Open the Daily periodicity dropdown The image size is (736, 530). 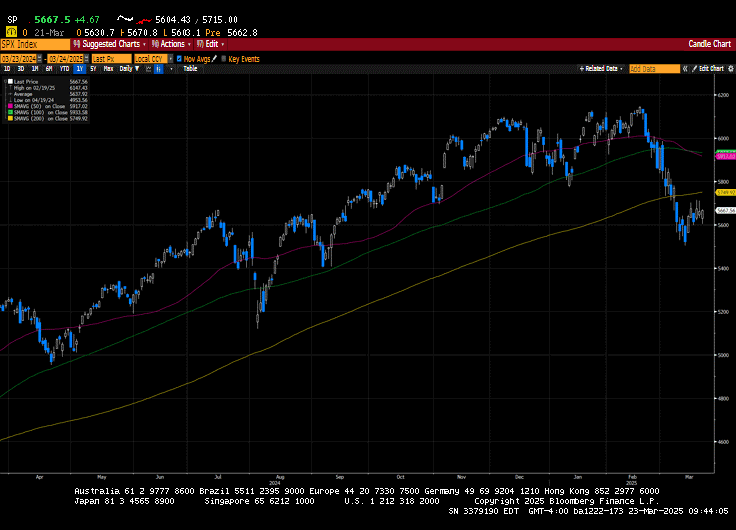click(127, 68)
